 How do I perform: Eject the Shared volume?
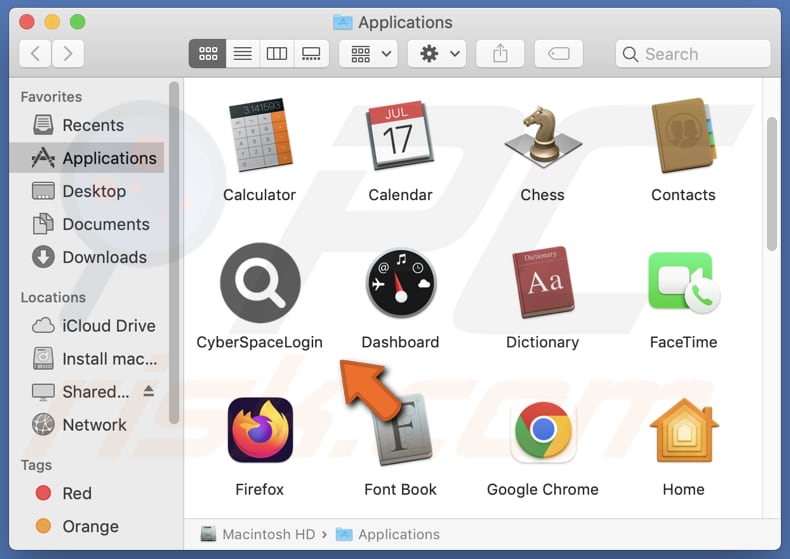[x=149, y=391]
